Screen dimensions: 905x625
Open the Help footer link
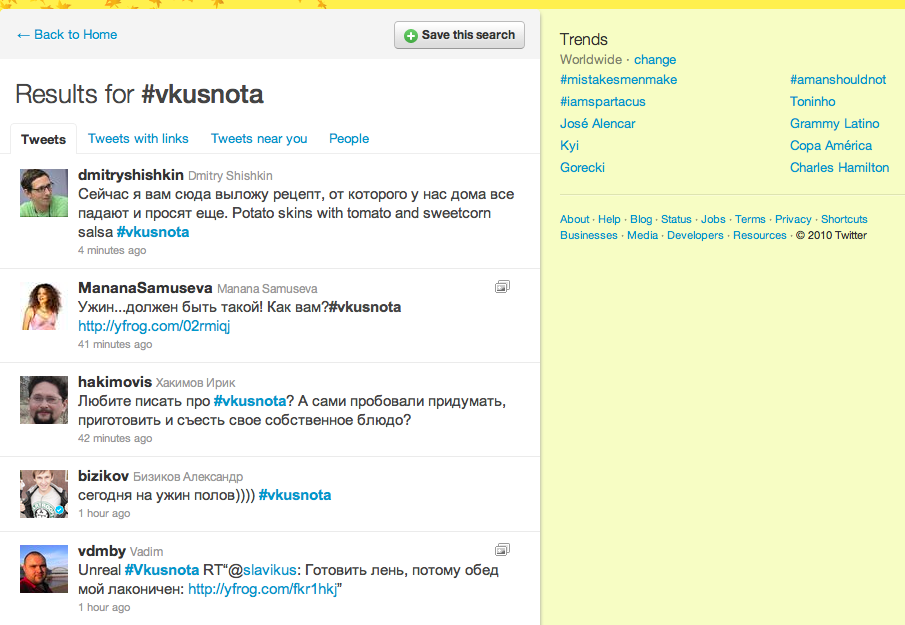[x=609, y=219]
